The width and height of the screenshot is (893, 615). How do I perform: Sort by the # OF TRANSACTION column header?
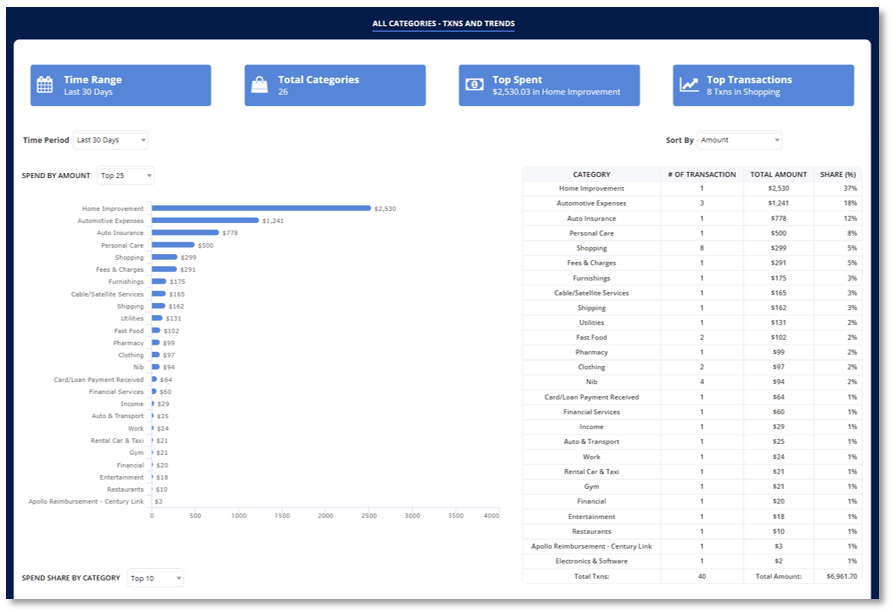(702, 174)
